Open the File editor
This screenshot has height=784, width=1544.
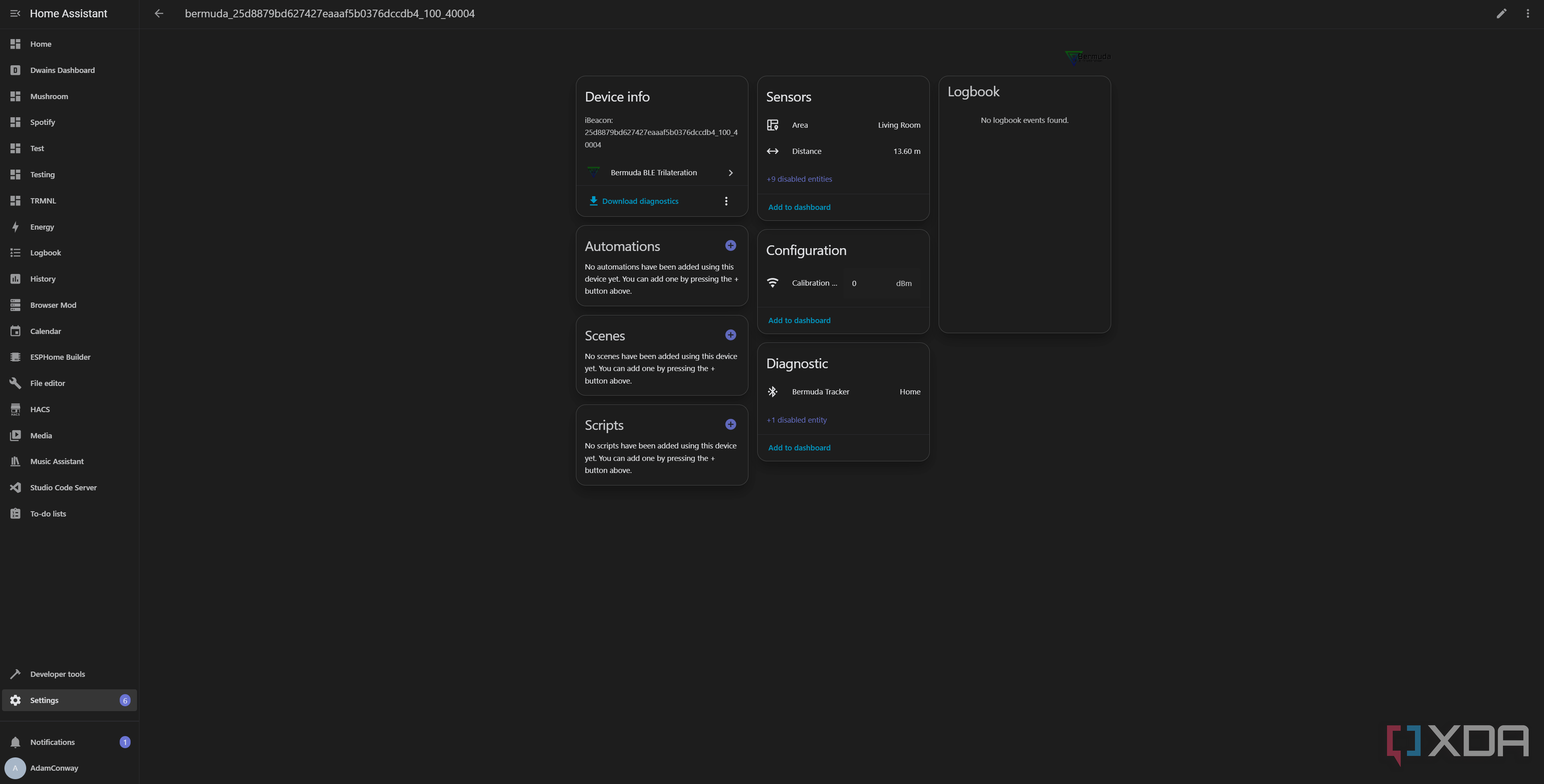coord(70,383)
